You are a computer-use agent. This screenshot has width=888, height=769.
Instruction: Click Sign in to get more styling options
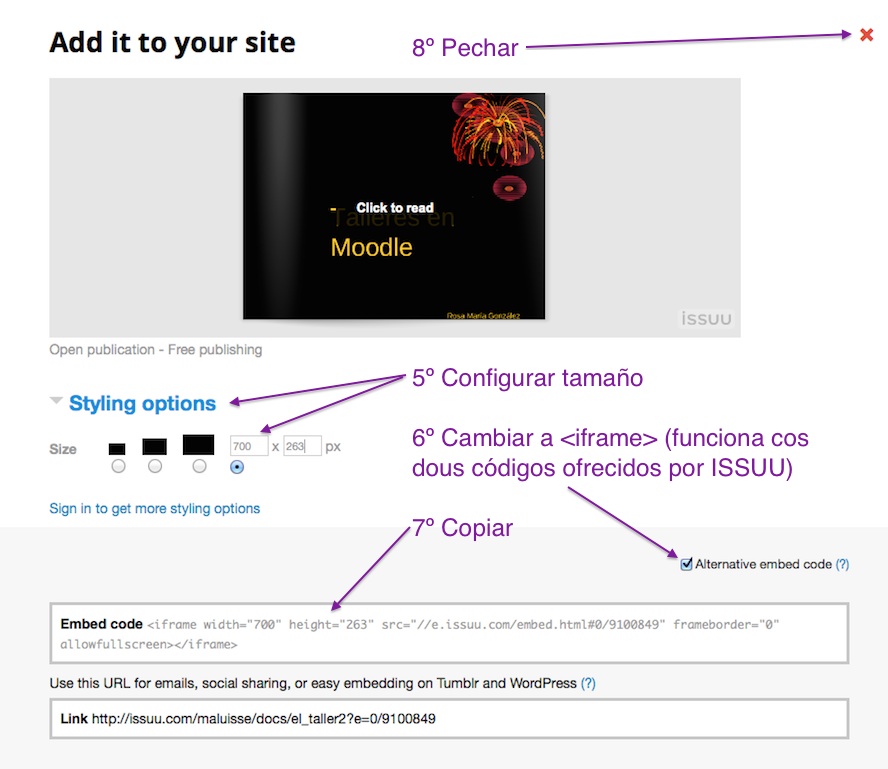click(x=154, y=508)
